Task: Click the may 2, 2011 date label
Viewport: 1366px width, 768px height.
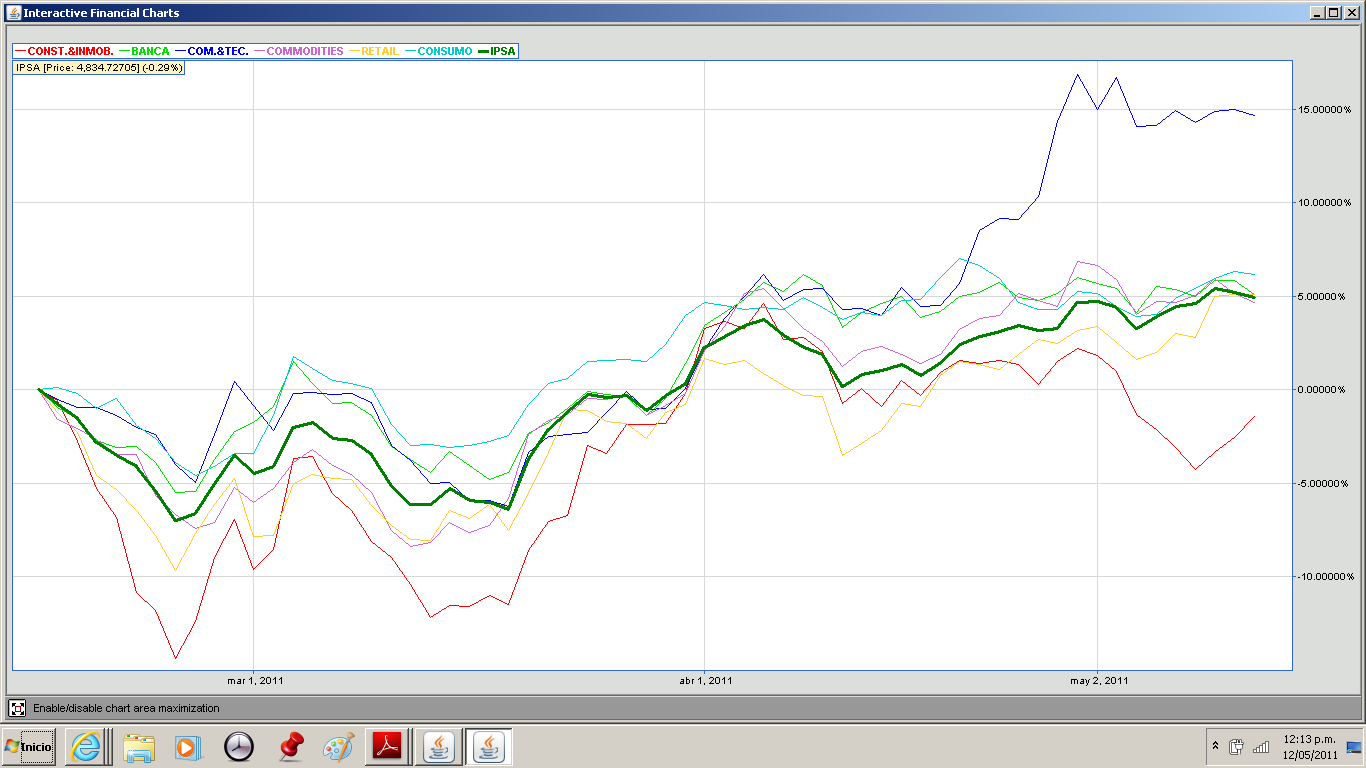Action: click(x=1099, y=681)
